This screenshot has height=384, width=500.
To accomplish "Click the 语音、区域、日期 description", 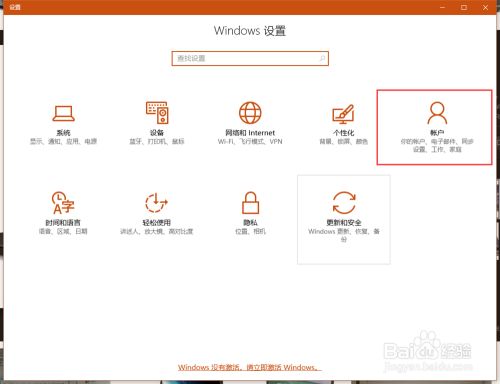I will click(63, 231).
